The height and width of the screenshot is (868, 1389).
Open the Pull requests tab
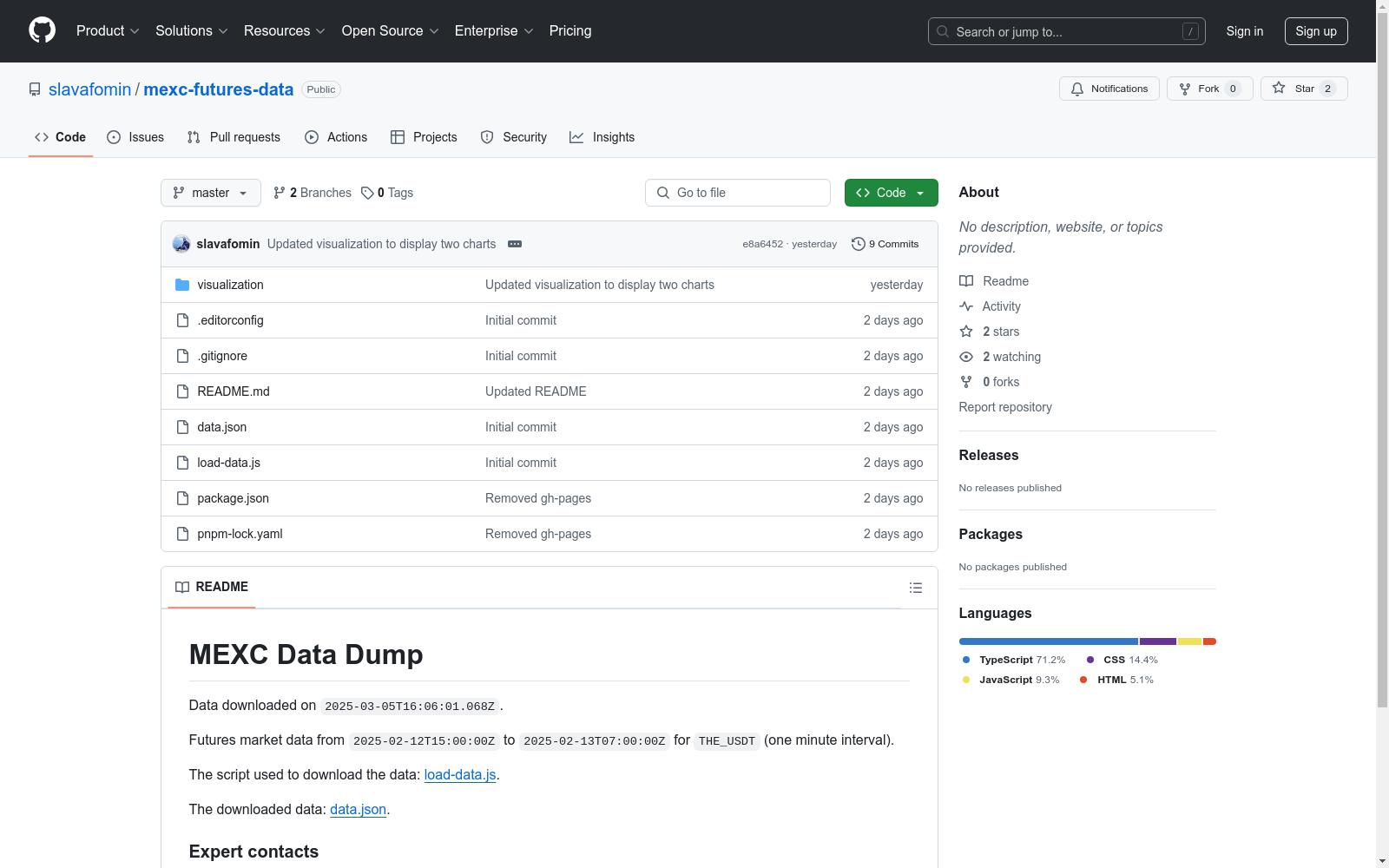(234, 137)
